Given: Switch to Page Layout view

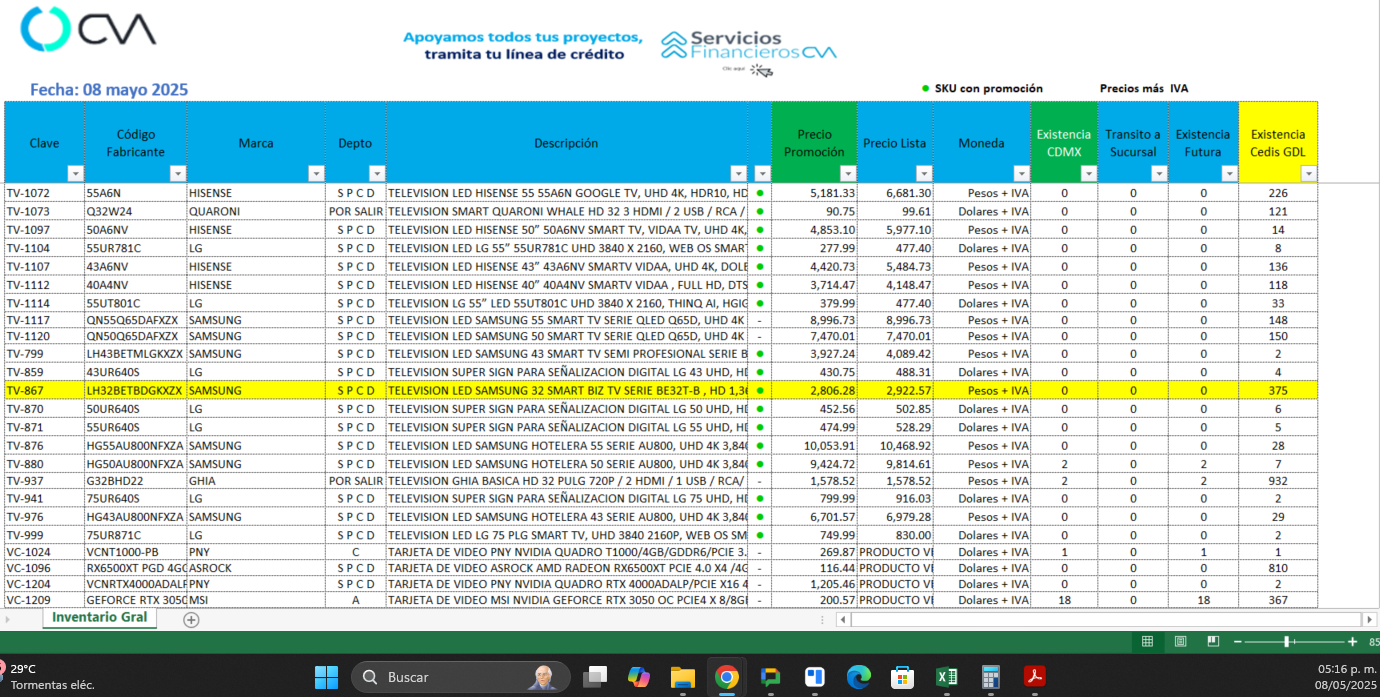Looking at the screenshot, I should (x=1180, y=641).
